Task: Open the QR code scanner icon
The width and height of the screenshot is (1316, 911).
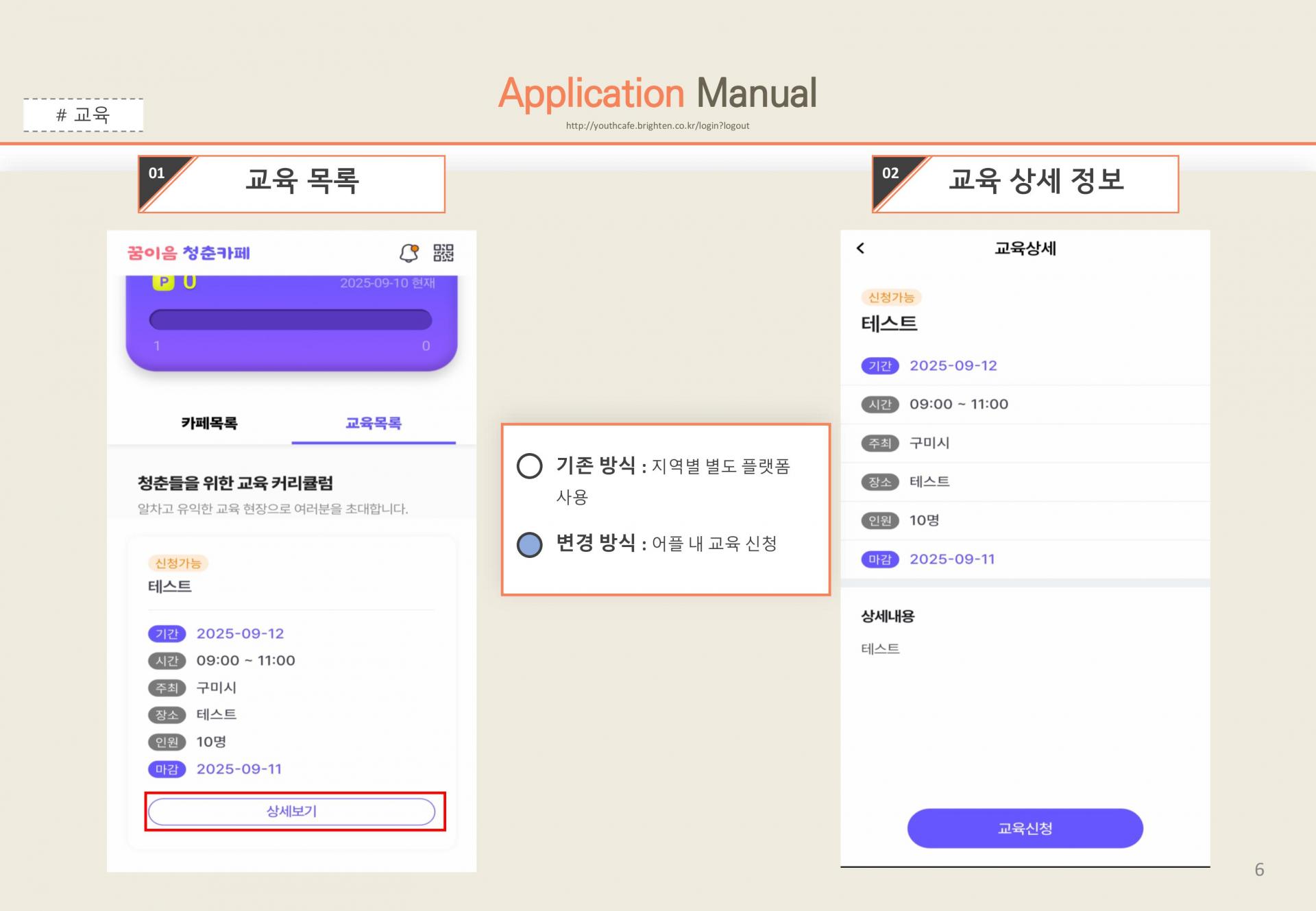Action: point(443,253)
